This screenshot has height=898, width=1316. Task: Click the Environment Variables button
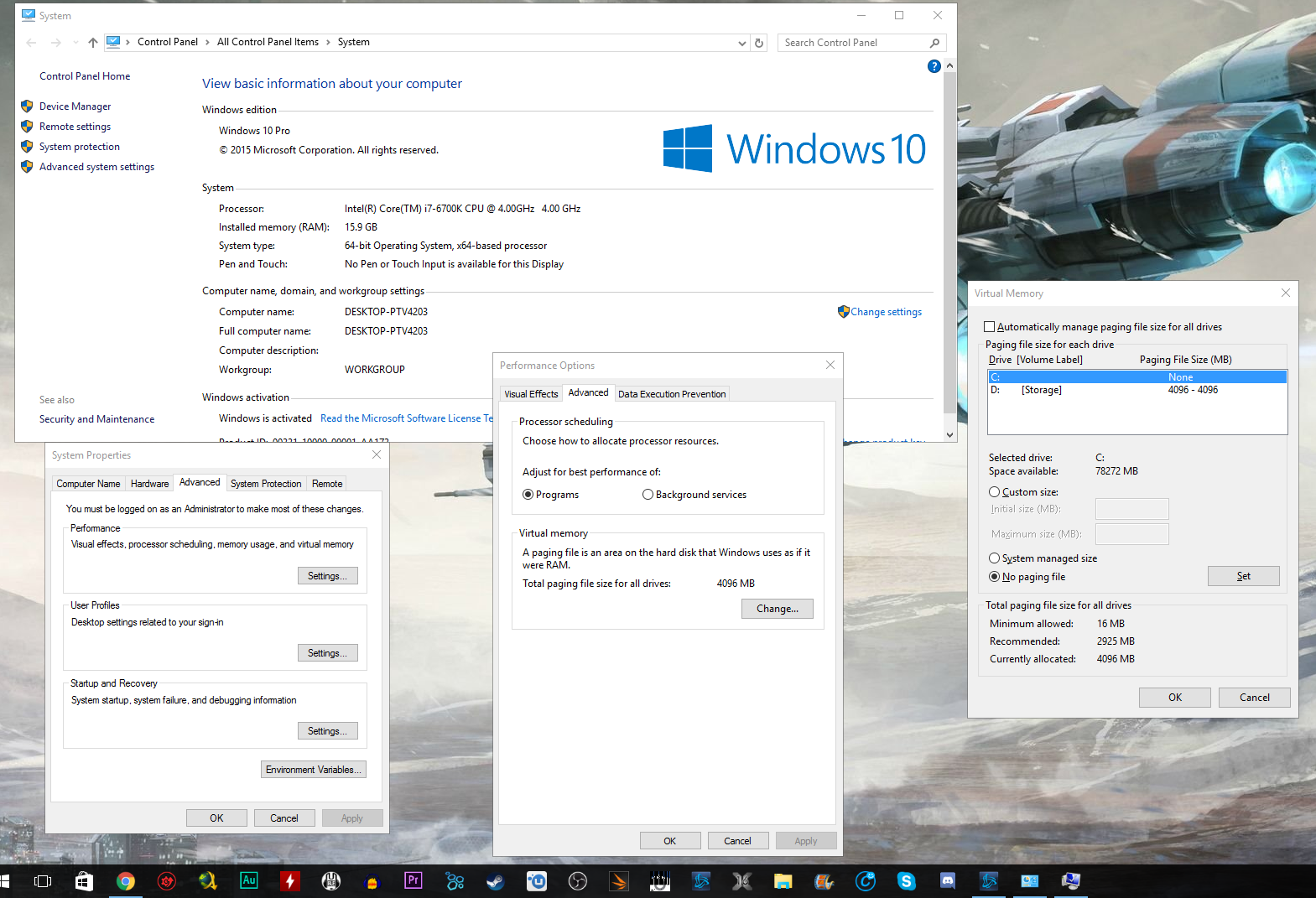click(314, 770)
